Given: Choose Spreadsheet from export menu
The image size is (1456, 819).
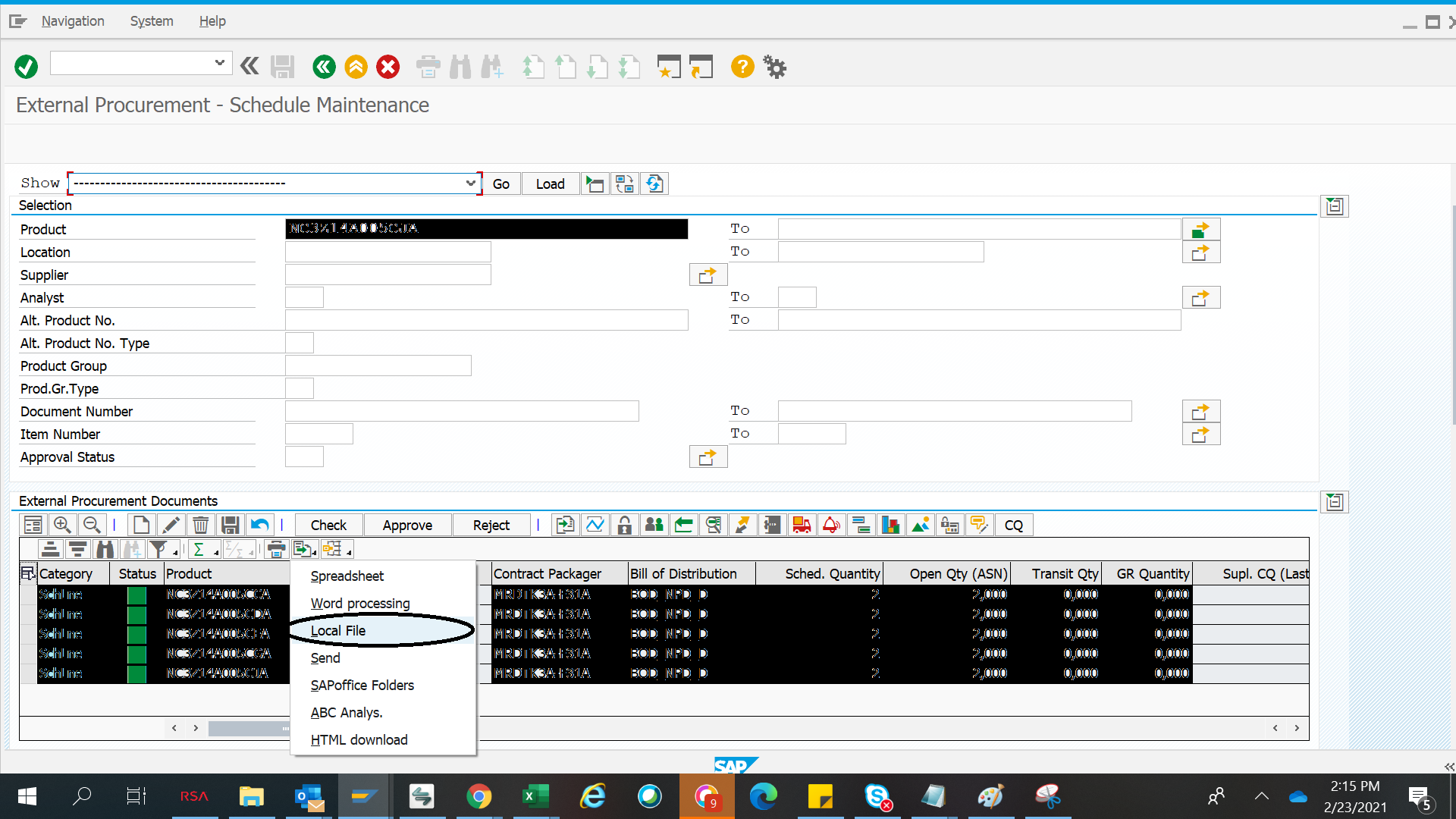Looking at the screenshot, I should tap(347, 576).
